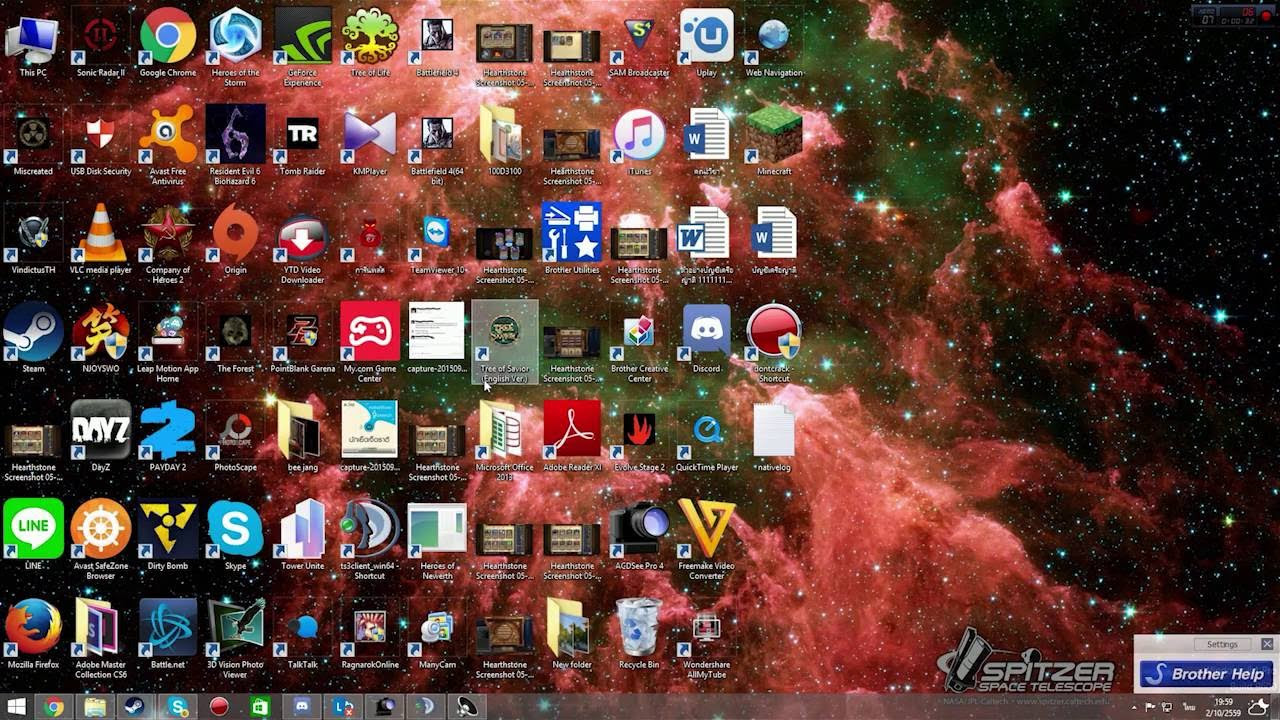This screenshot has width=1280, height=720.
Task: Open Adobe Master Collection CS6 folder
Action: coord(100,627)
